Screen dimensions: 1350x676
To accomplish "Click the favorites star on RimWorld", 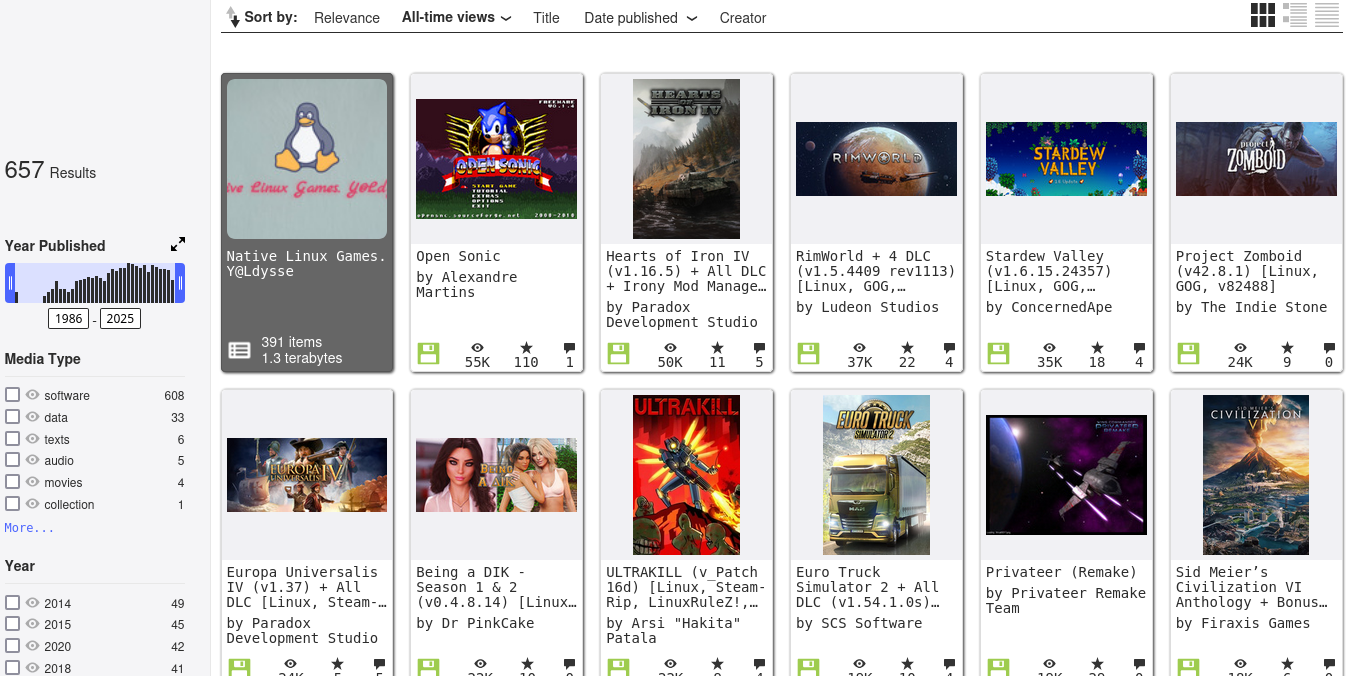I will pos(907,348).
